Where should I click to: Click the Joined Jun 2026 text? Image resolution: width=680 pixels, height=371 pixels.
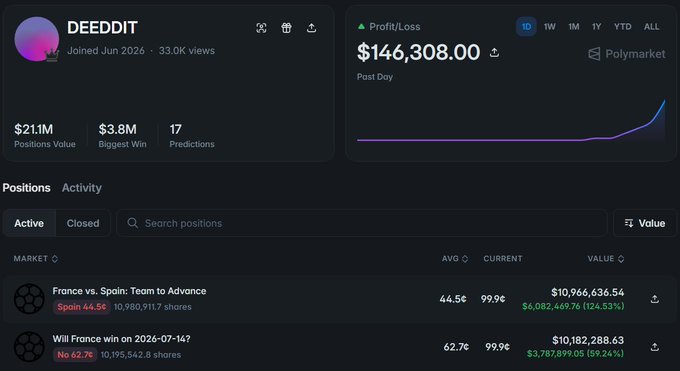coord(106,50)
